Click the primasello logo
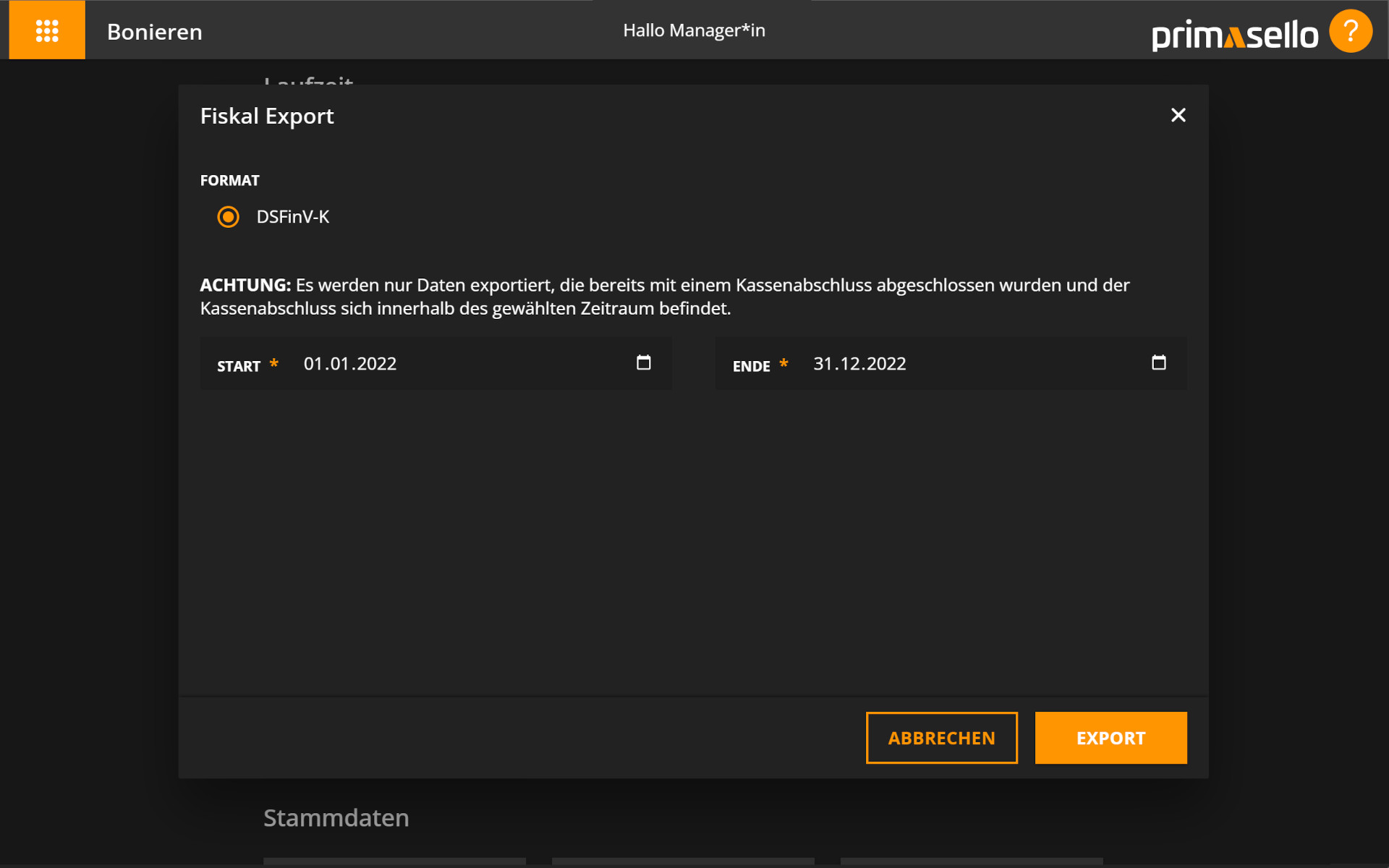The width and height of the screenshot is (1389, 868). coord(1235,34)
